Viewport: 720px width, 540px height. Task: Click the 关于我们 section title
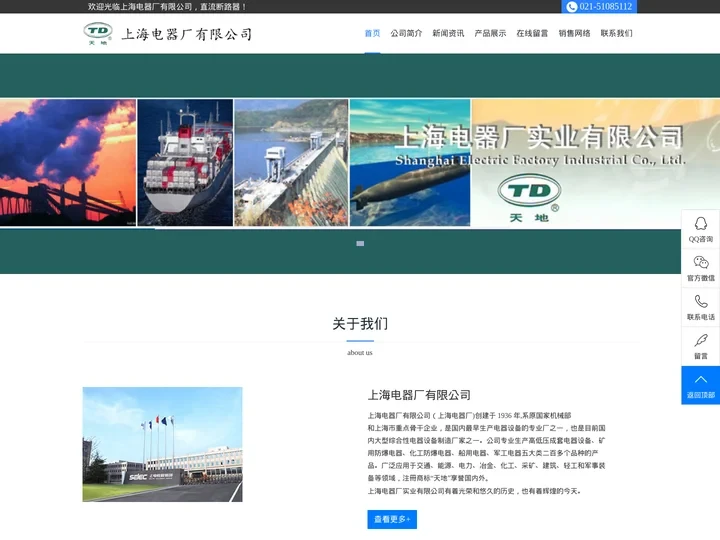point(360,323)
